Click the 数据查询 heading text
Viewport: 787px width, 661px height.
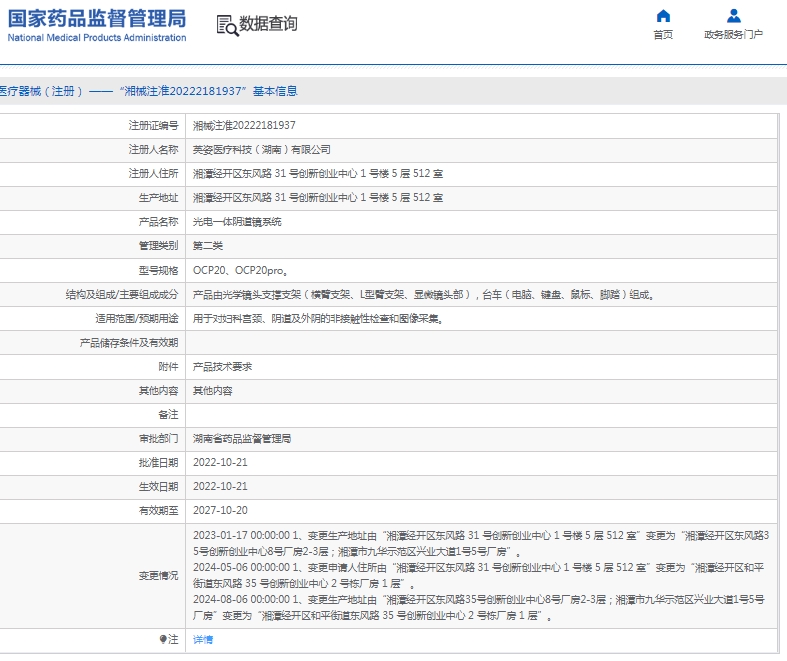[268, 24]
